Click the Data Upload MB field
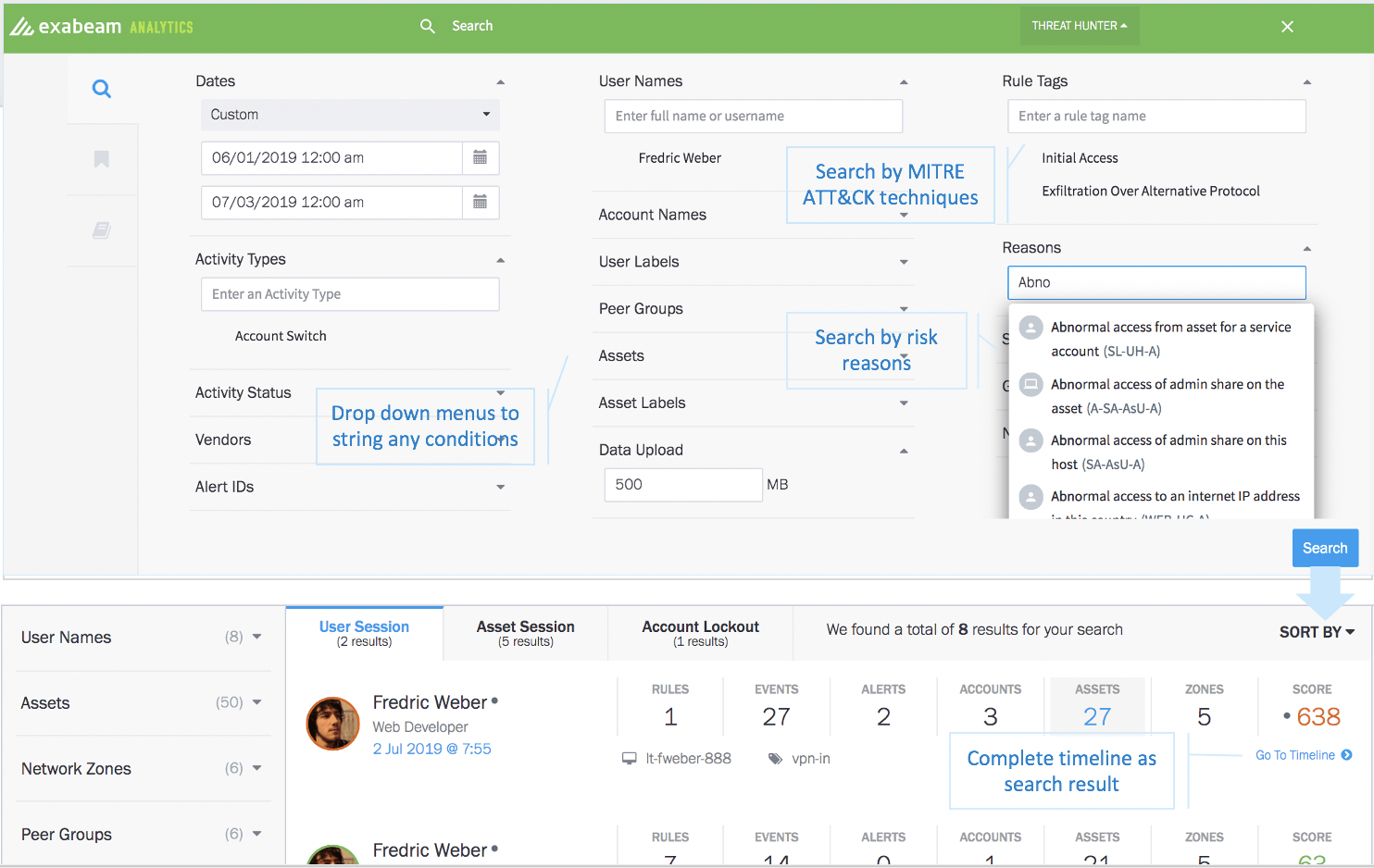 tap(683, 485)
